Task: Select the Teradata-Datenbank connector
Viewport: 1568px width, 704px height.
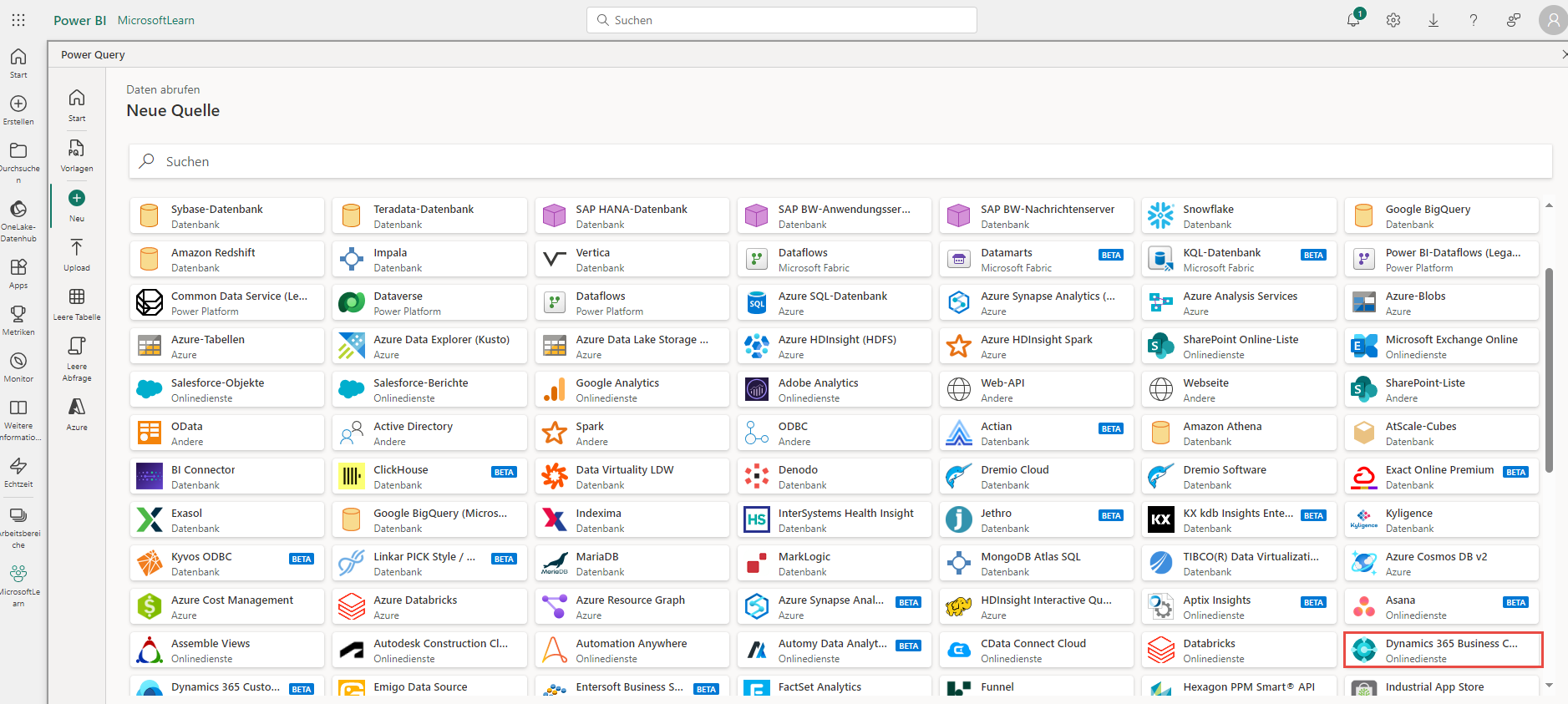Action: click(429, 215)
